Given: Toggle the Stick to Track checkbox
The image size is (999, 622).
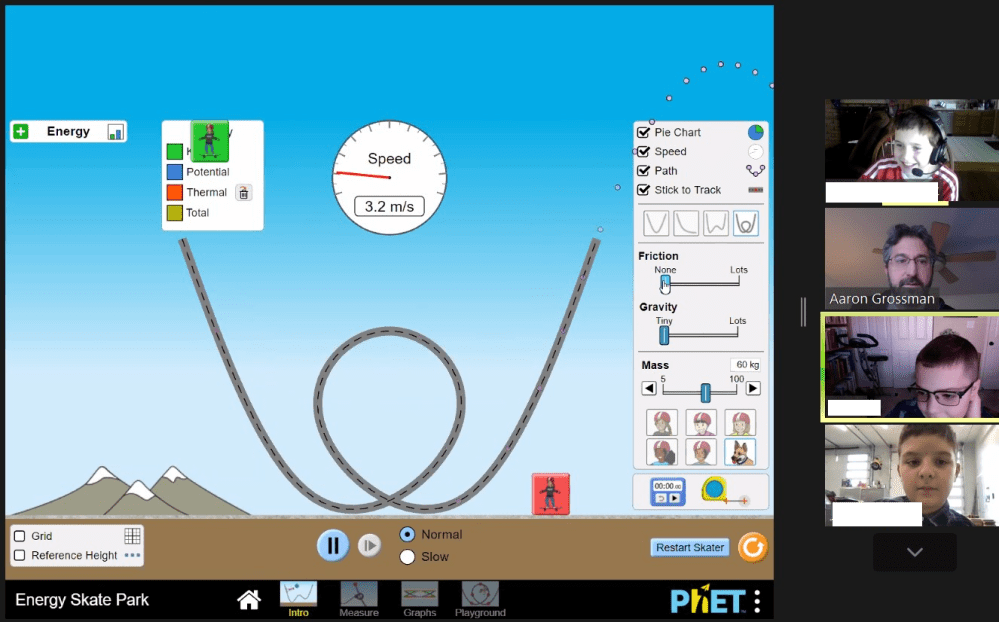Looking at the screenshot, I should coord(644,190).
